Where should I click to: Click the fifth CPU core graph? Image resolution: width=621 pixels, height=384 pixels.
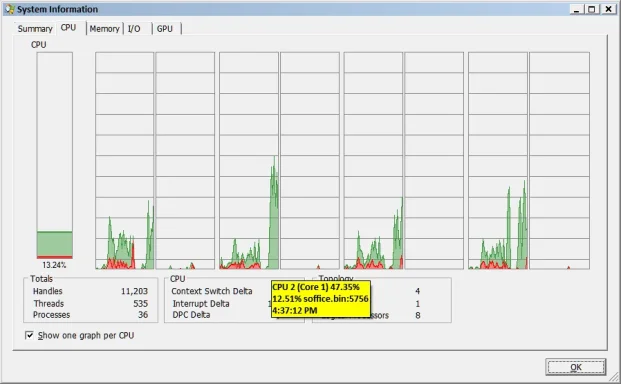373,161
